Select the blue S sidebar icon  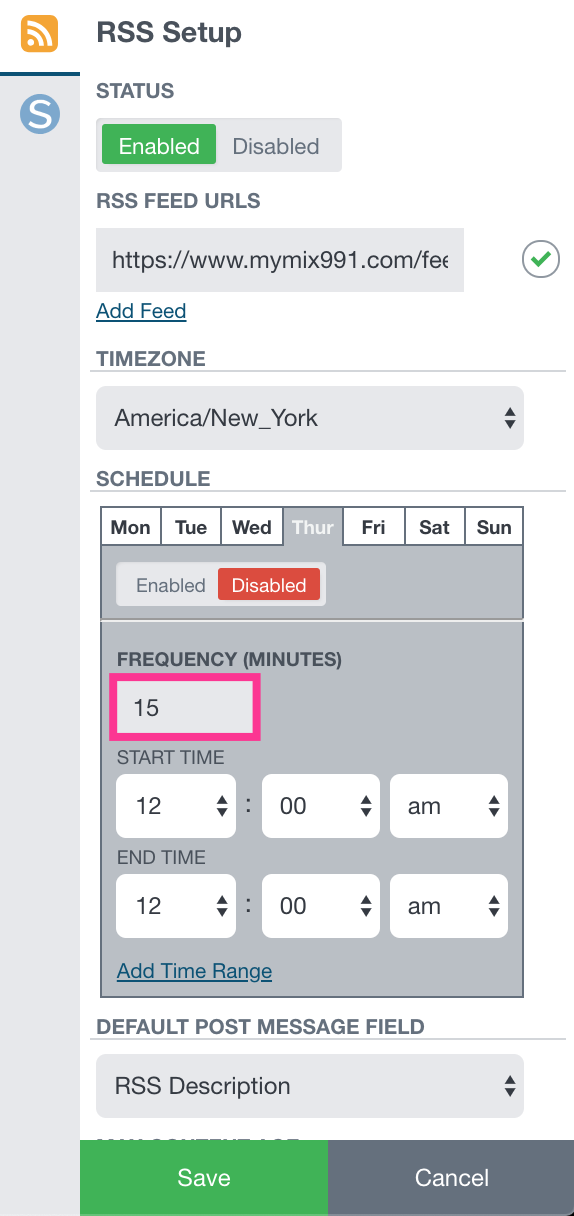(x=40, y=115)
